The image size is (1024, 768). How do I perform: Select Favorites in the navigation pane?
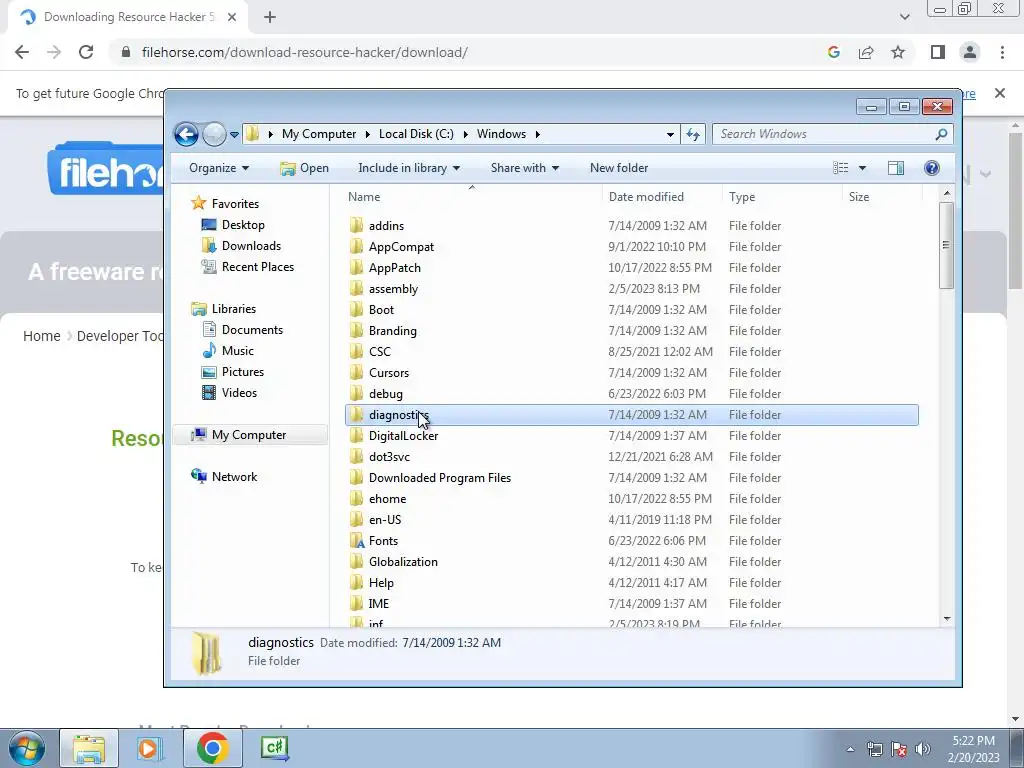[x=235, y=204]
